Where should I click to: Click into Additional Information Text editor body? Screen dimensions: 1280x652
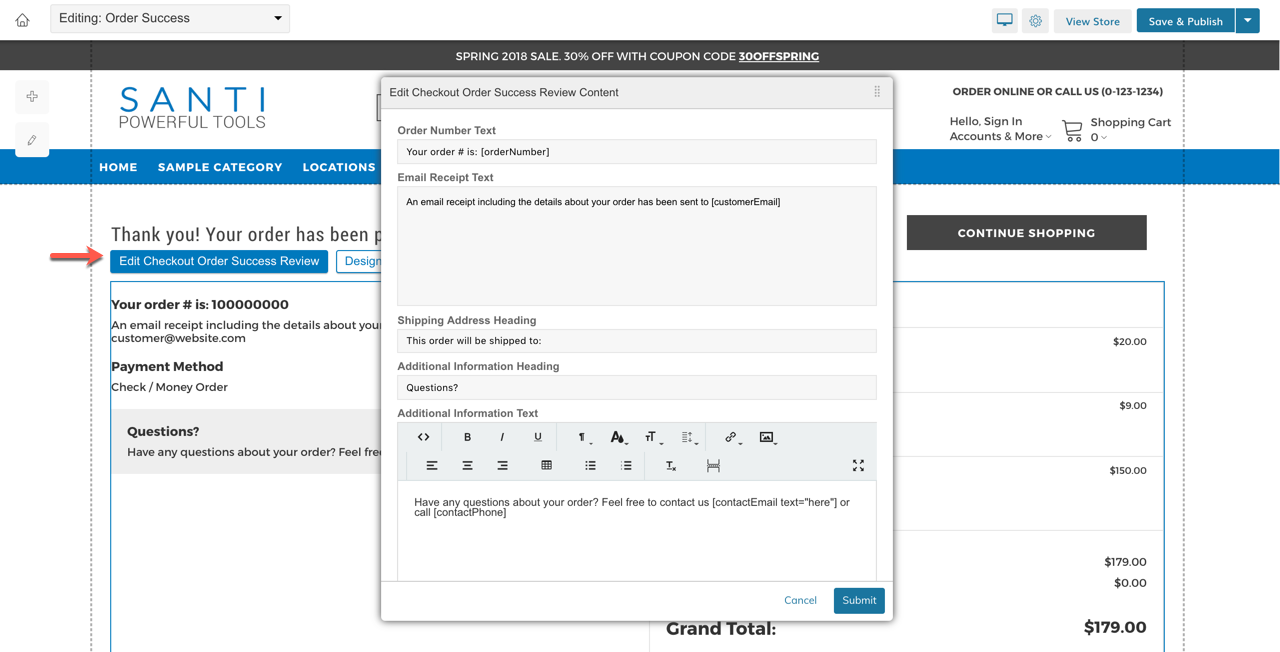click(x=637, y=530)
